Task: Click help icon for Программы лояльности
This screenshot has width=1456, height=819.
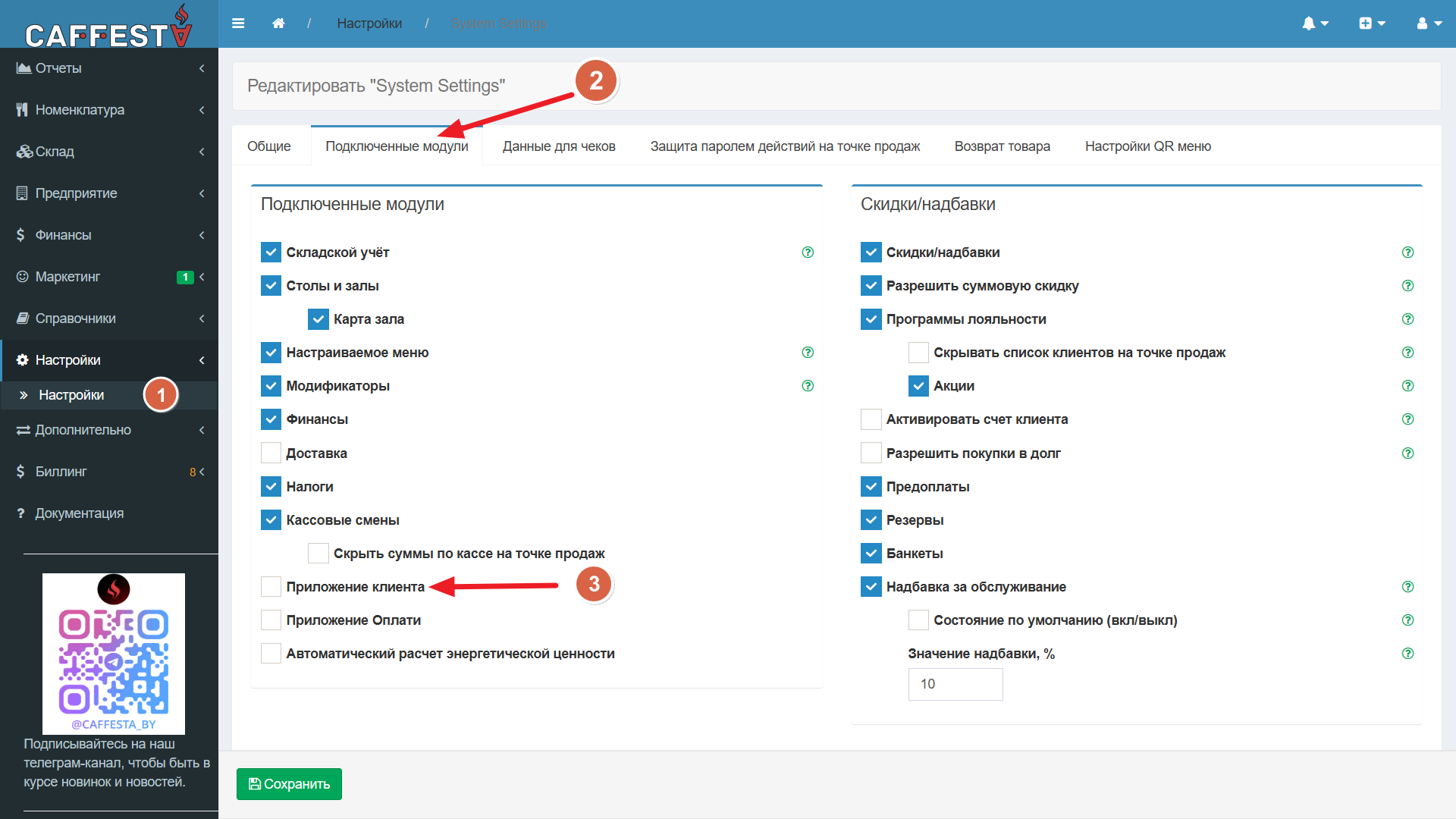Action: pos(1407,319)
